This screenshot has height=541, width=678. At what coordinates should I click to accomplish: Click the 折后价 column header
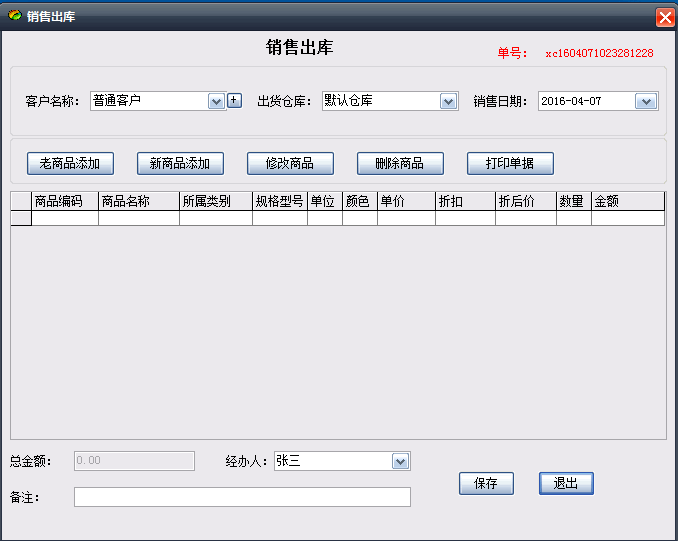(525, 201)
